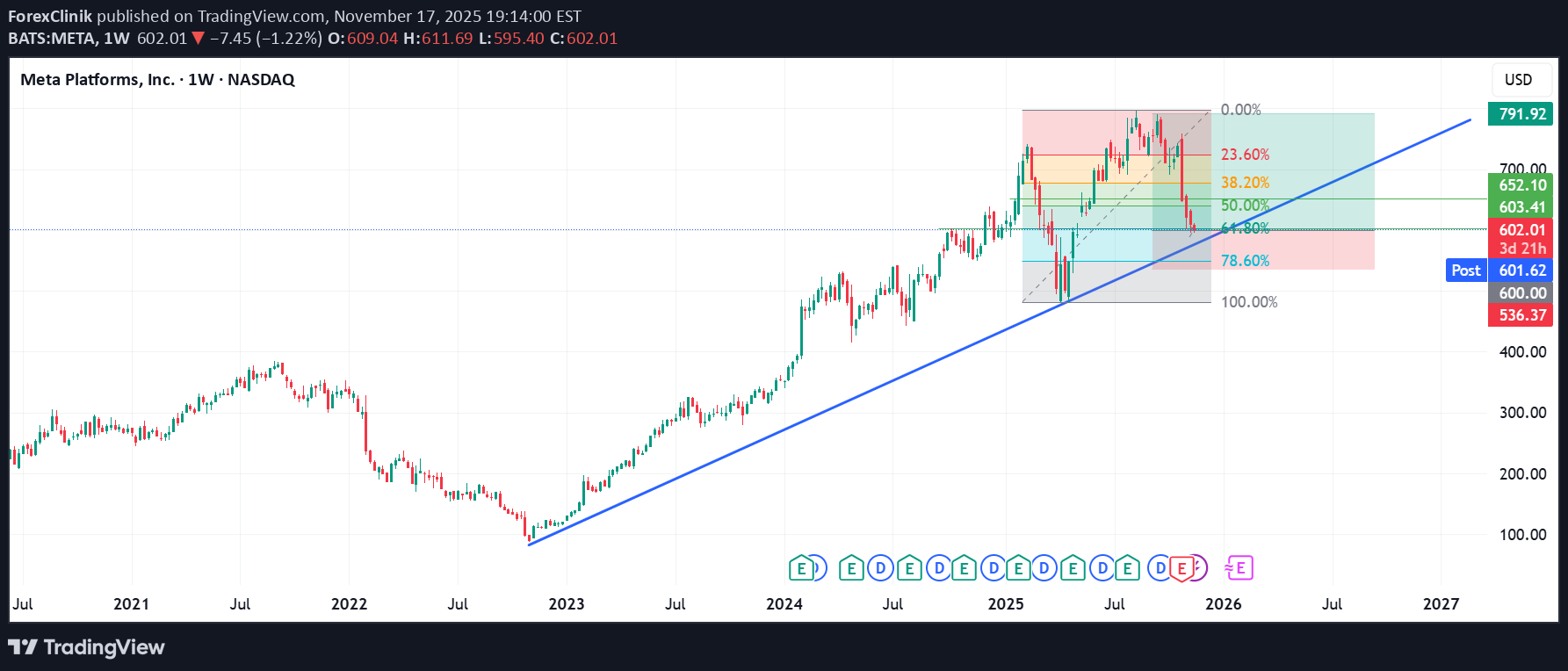This screenshot has height=671, width=1568.
Task: Click the rightmost green earnings E marker
Action: point(1128,568)
